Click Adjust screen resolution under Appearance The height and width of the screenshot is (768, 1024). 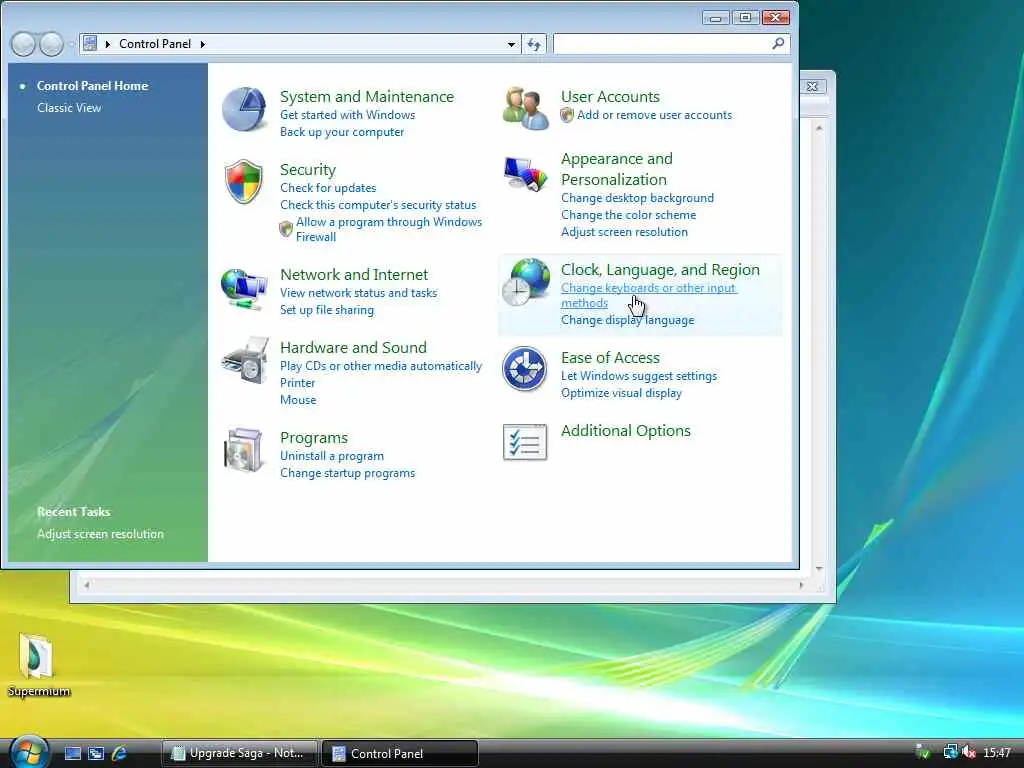pos(624,232)
